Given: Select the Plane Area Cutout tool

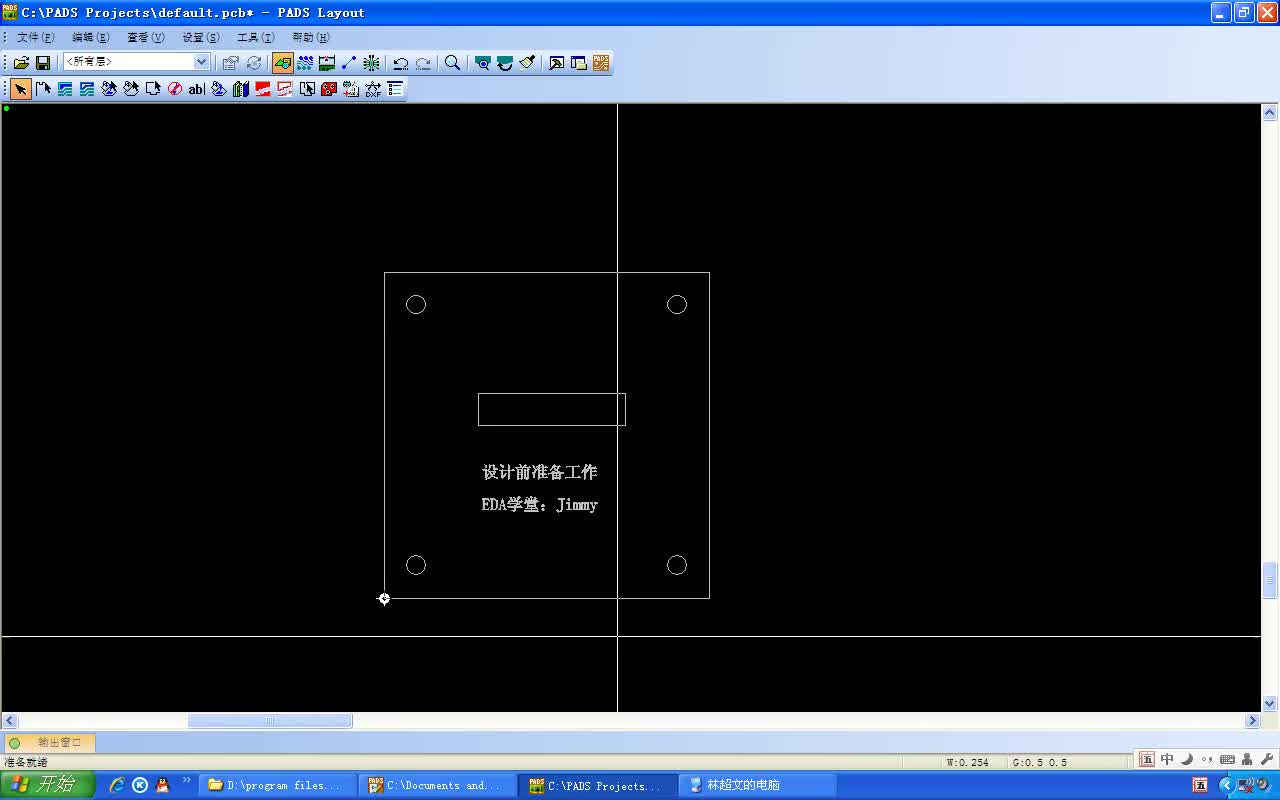Looking at the screenshot, I should pyautogui.click(x=285, y=89).
